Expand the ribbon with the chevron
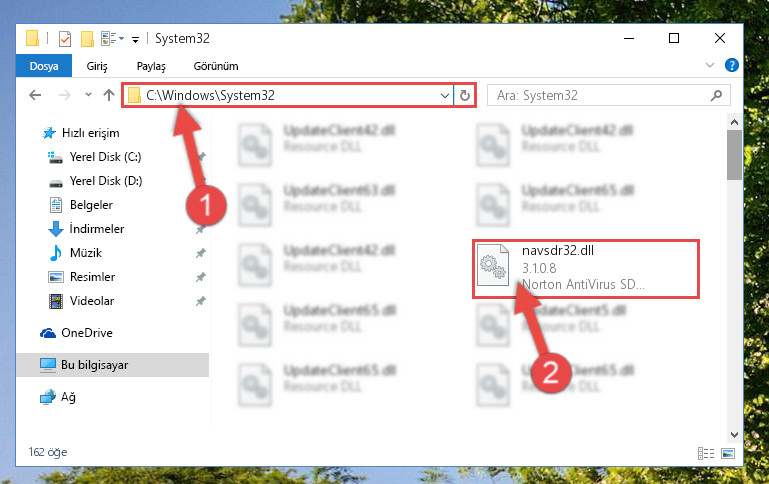 click(709, 65)
